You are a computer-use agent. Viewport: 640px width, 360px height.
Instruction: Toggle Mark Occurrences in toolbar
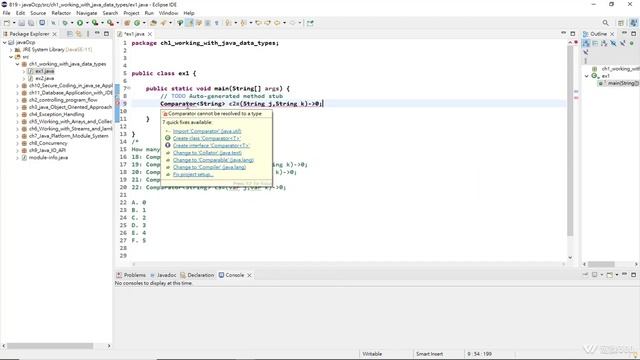189,23
